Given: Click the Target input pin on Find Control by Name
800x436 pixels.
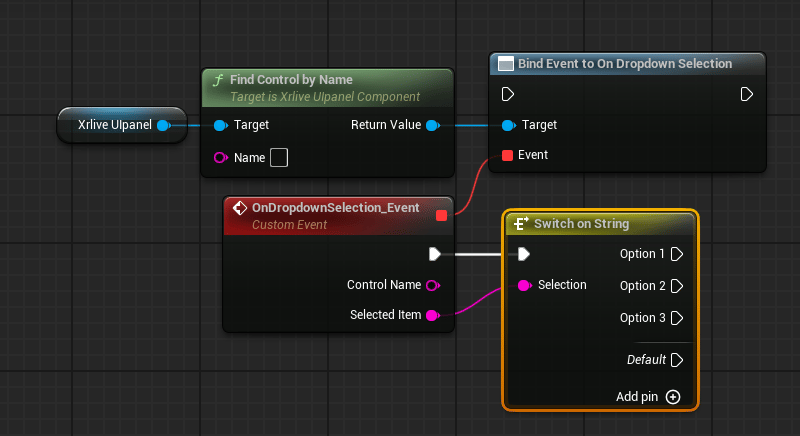Looking at the screenshot, I should [220, 125].
